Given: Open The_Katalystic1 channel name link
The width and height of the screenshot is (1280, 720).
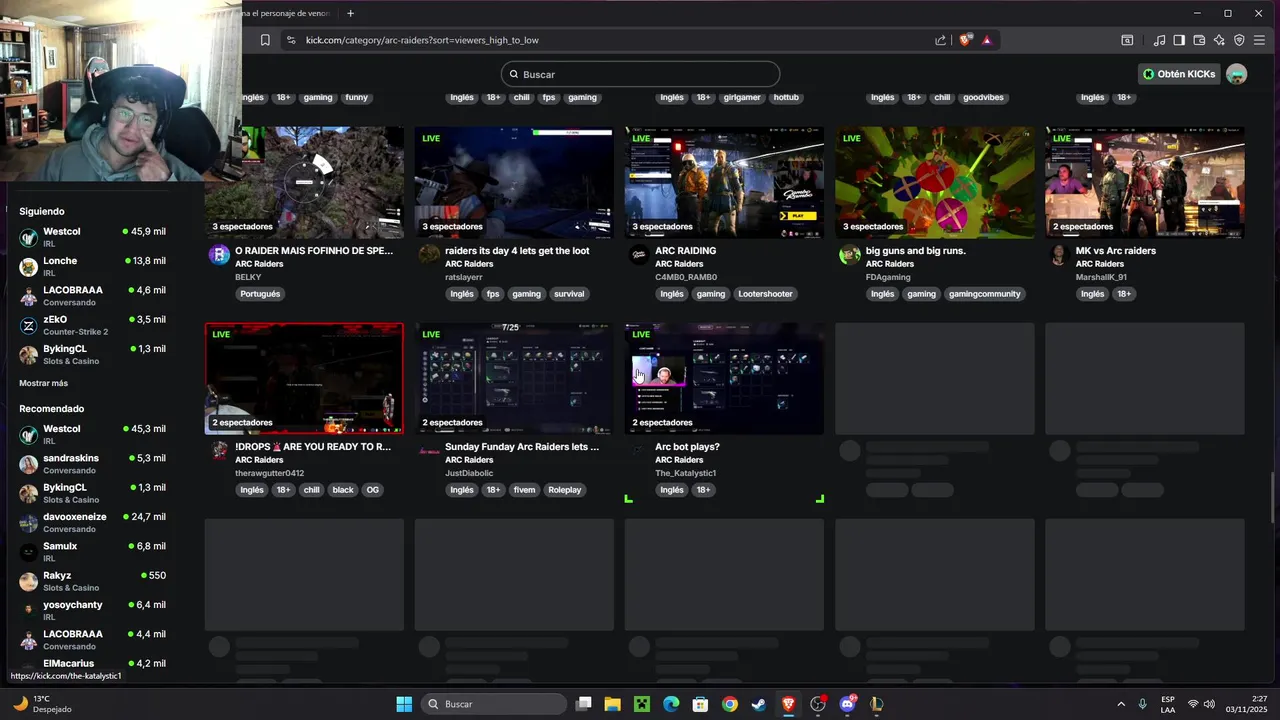Looking at the screenshot, I should (685, 473).
